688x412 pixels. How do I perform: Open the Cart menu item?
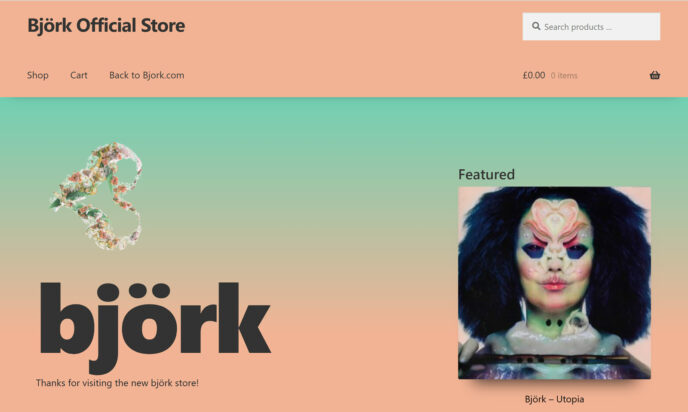[x=79, y=75]
